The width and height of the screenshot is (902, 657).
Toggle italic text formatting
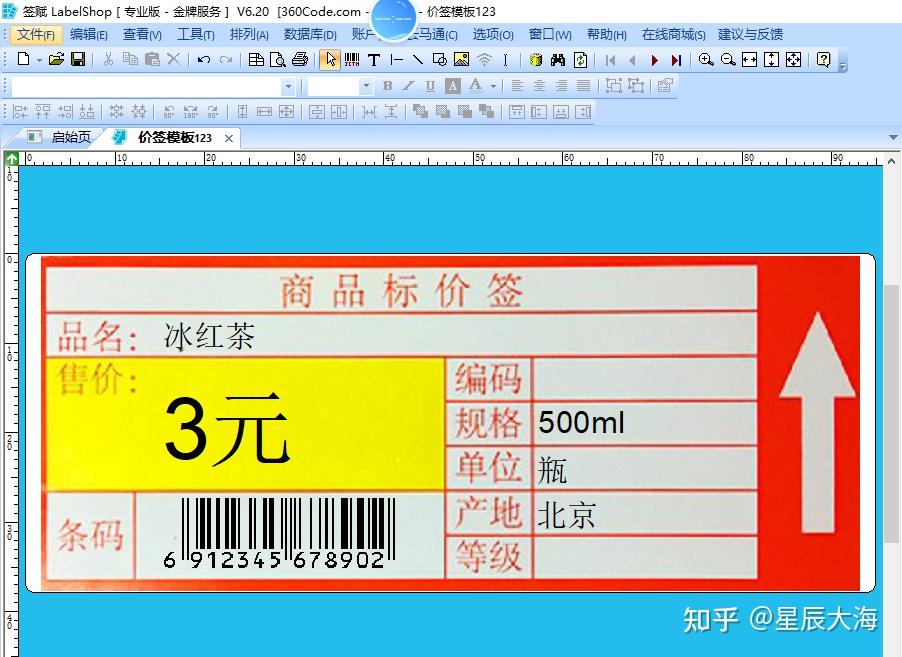coord(406,86)
